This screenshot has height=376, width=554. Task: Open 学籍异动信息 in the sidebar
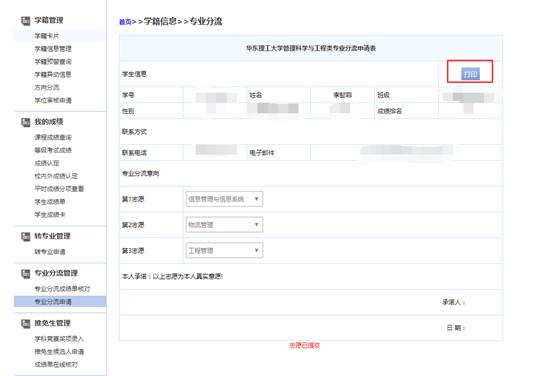pyautogui.click(x=53, y=75)
